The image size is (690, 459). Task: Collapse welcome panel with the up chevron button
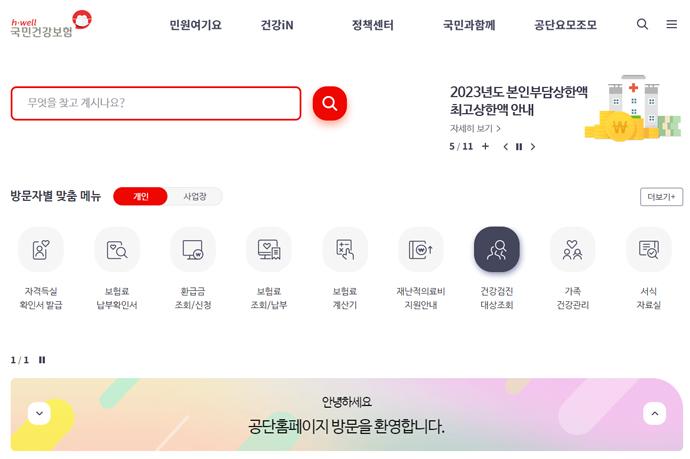coord(655,414)
